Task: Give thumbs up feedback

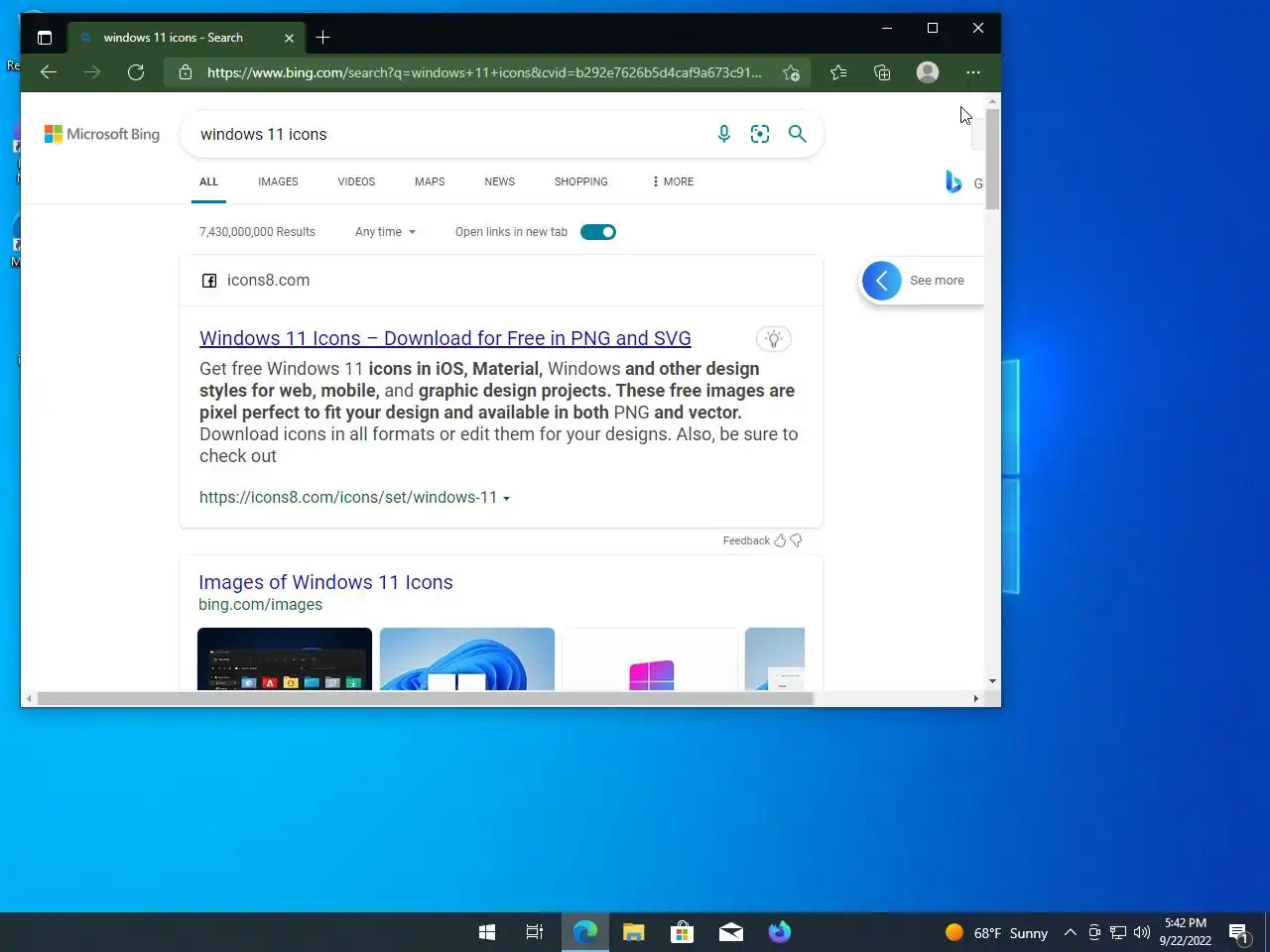Action: [x=780, y=540]
